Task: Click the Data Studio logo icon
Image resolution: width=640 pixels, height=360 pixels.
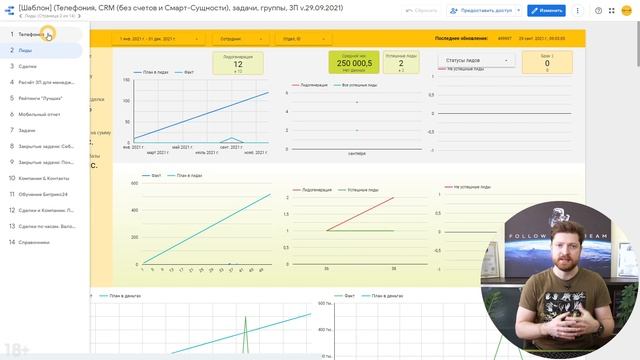Action: click(9, 10)
